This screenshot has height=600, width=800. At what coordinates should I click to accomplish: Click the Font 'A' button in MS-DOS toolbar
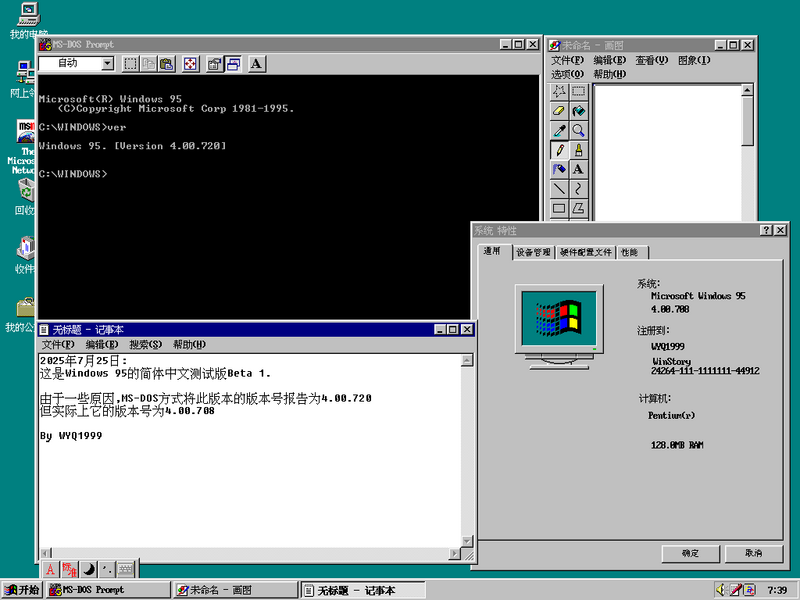coord(257,64)
